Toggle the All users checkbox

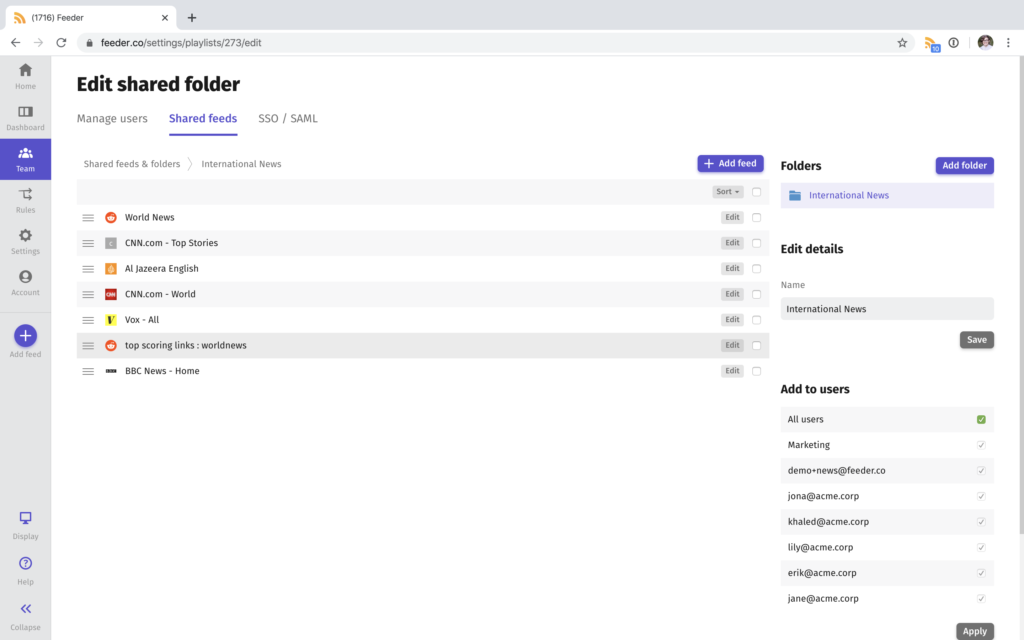point(981,419)
